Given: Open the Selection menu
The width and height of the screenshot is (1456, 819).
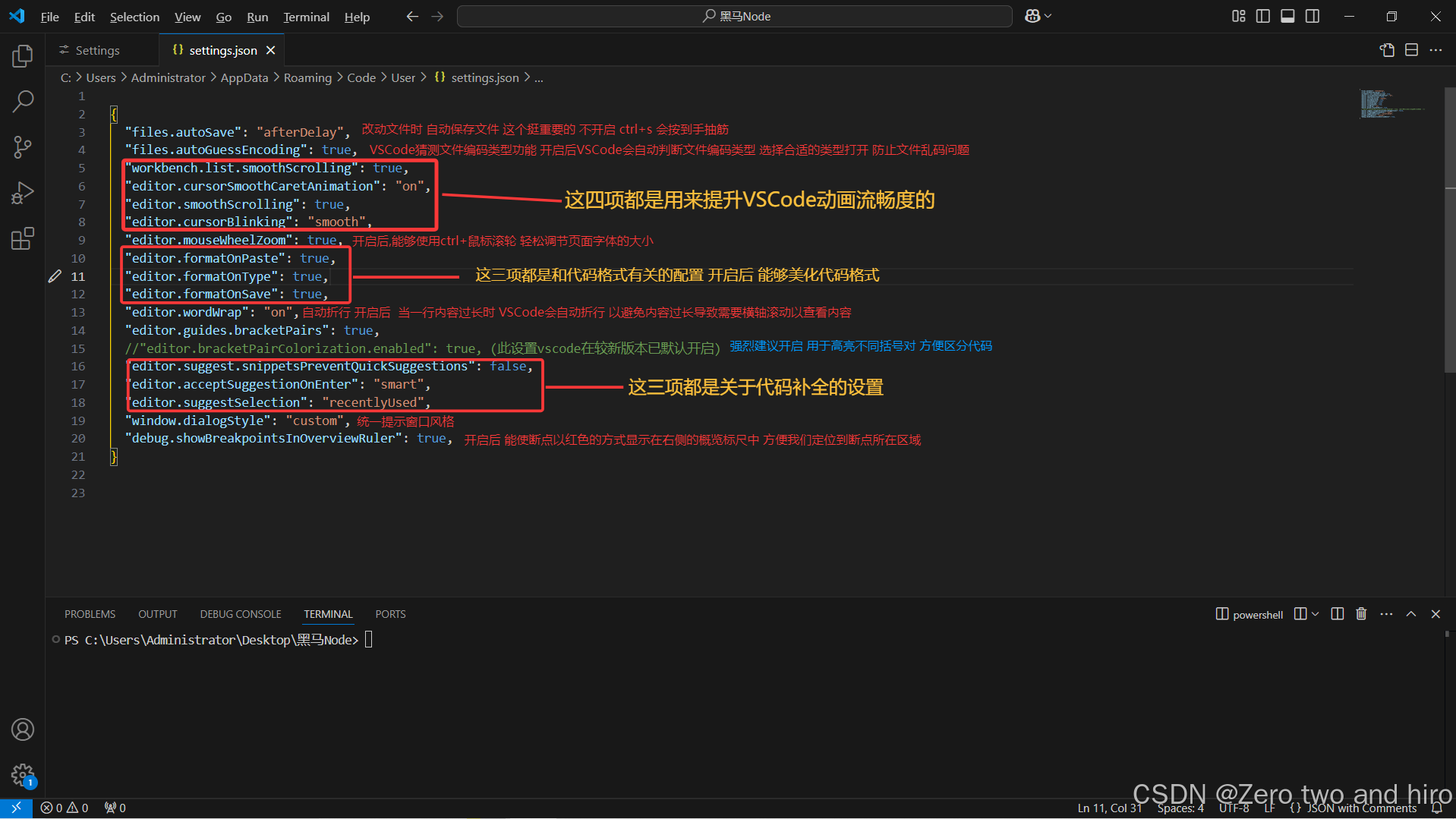Looking at the screenshot, I should point(134,17).
